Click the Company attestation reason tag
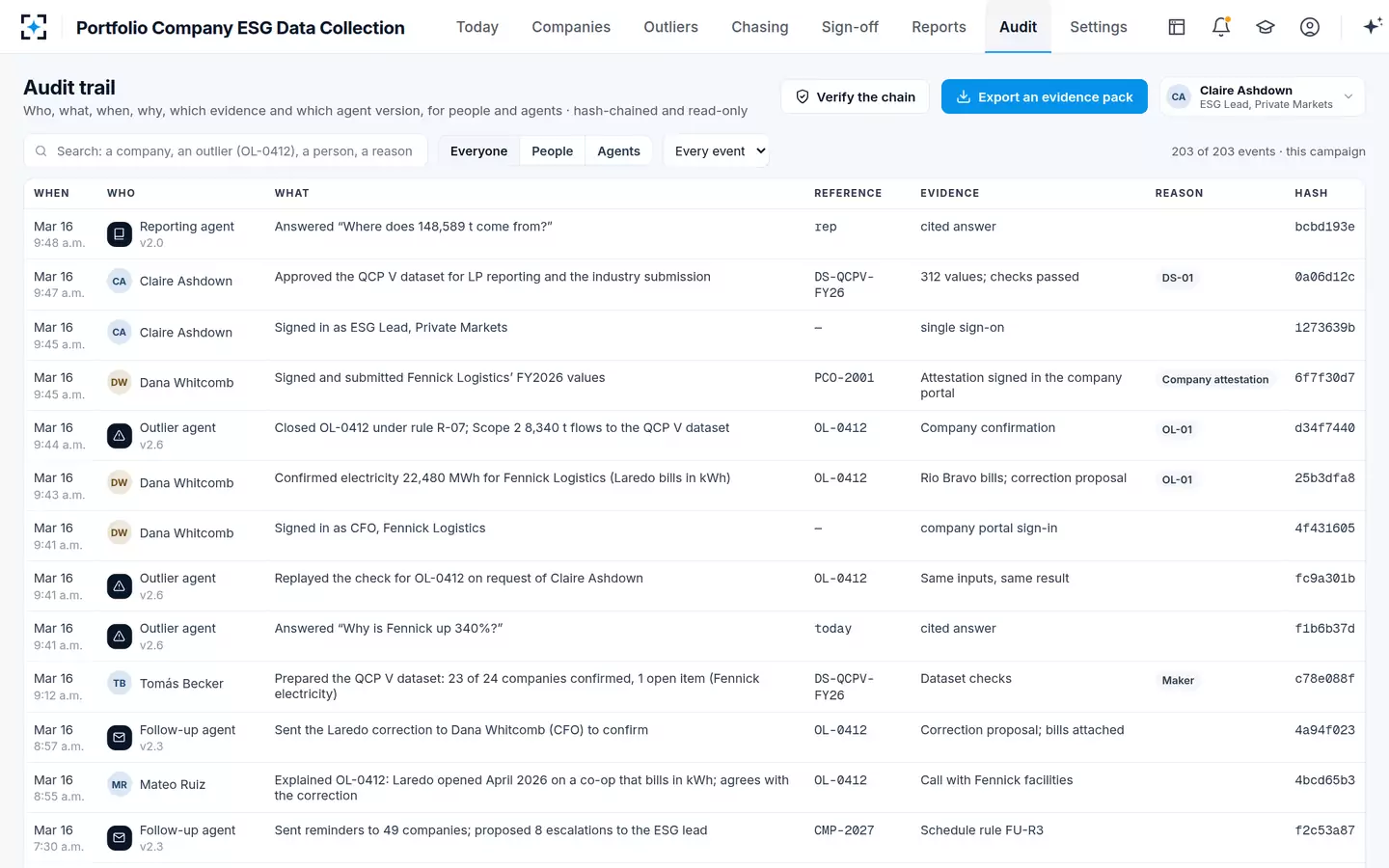Screen dimensions: 1389x868 (1215, 379)
